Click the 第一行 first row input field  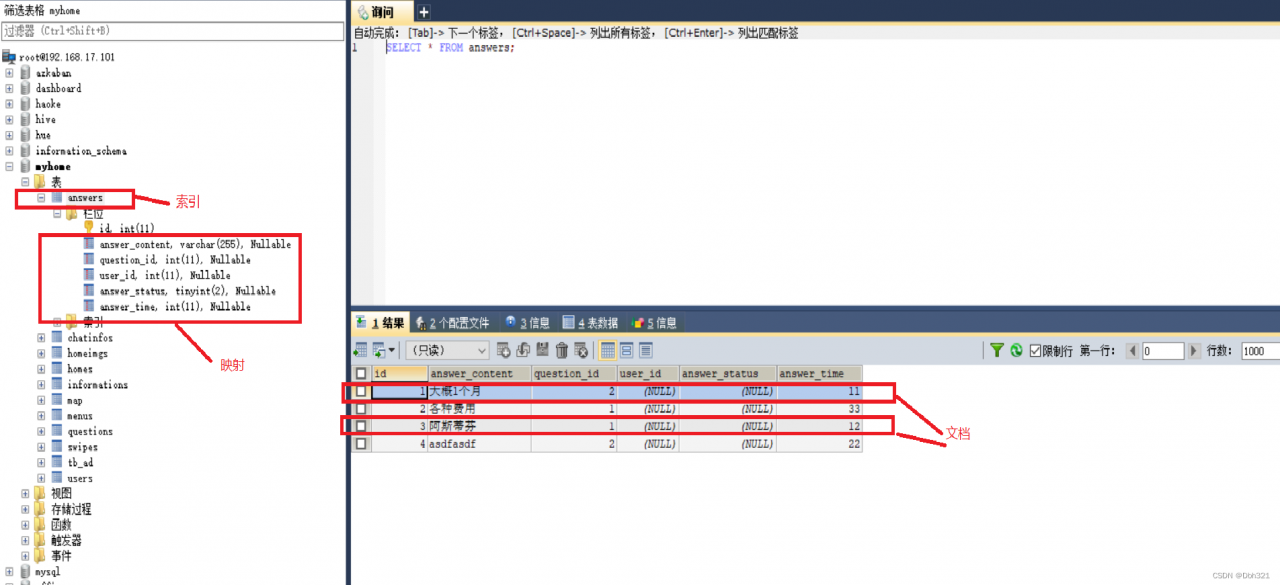click(1162, 351)
